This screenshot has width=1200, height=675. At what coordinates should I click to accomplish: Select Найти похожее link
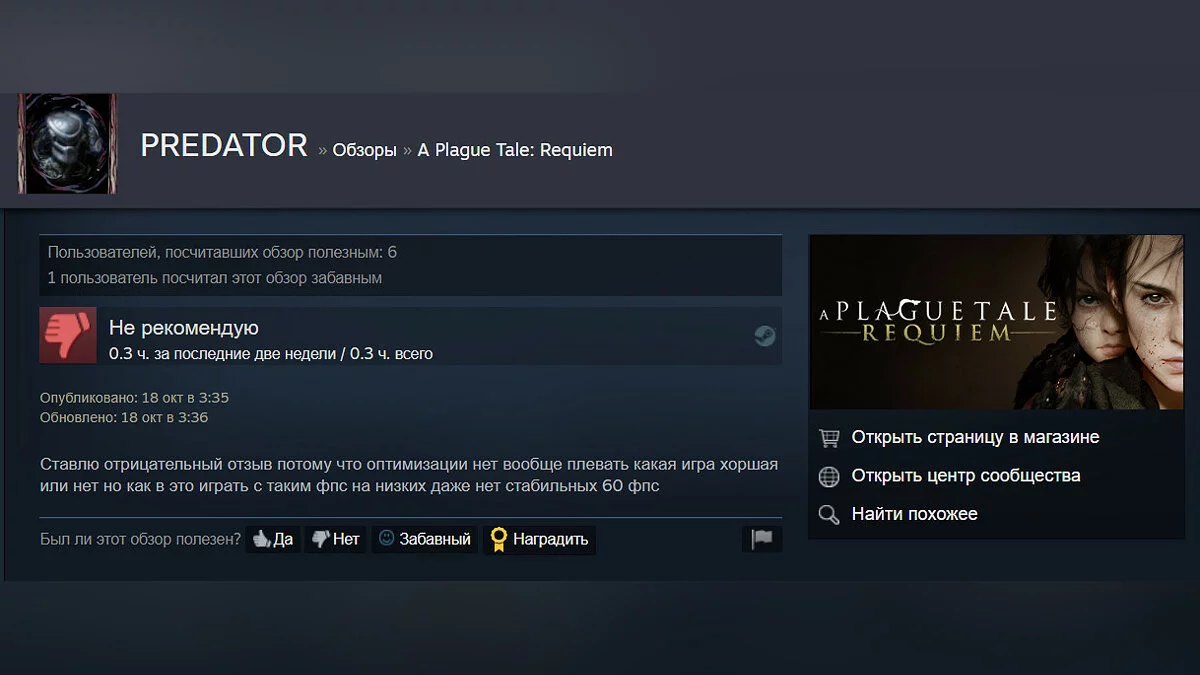(914, 514)
